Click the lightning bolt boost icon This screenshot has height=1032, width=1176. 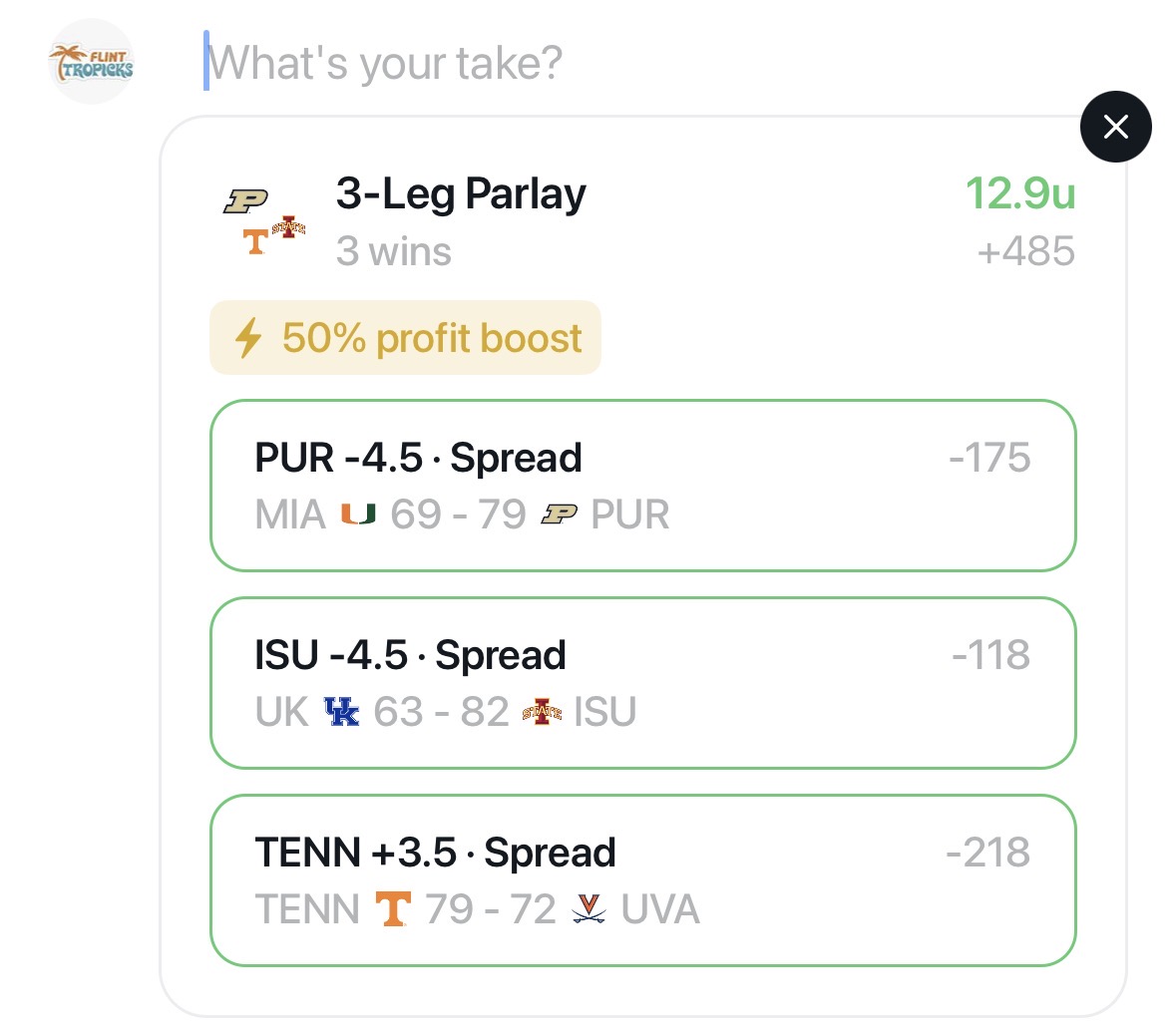(x=247, y=338)
